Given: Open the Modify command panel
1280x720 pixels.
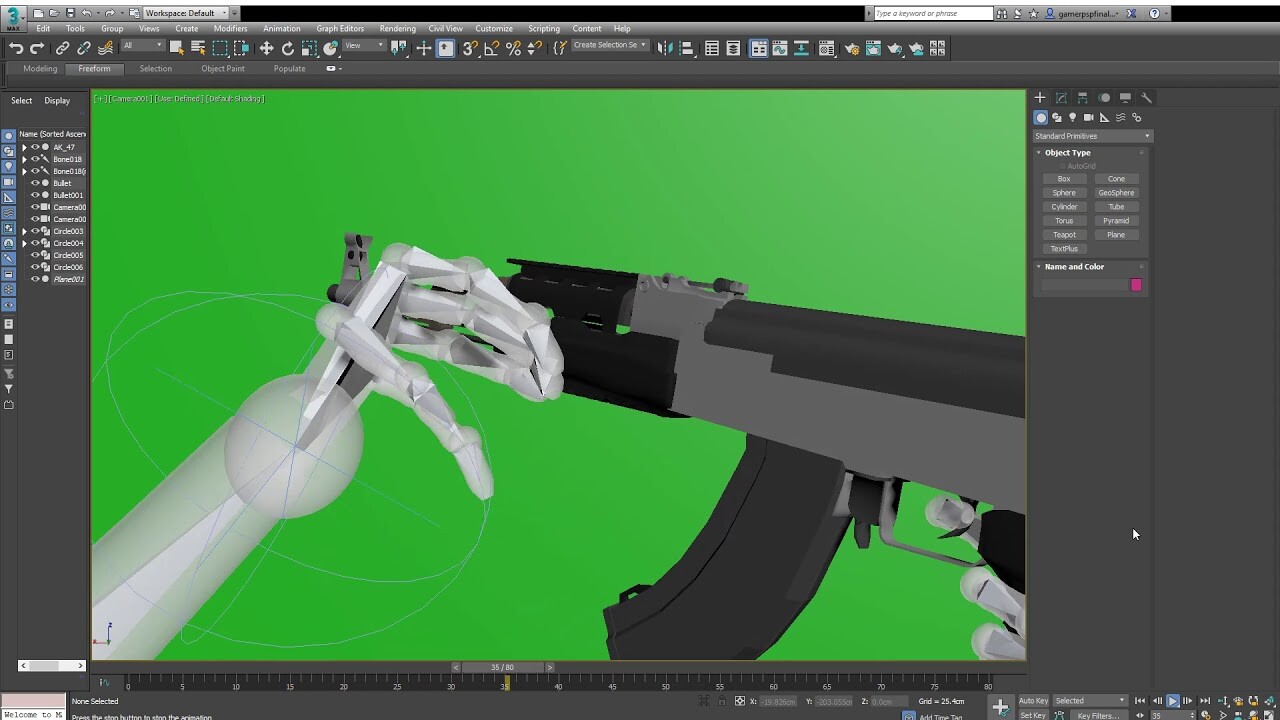Looking at the screenshot, I should click(x=1061, y=98).
